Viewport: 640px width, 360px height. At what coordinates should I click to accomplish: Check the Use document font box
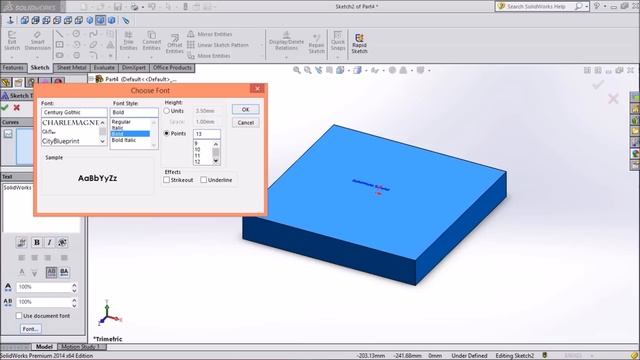coord(19,316)
